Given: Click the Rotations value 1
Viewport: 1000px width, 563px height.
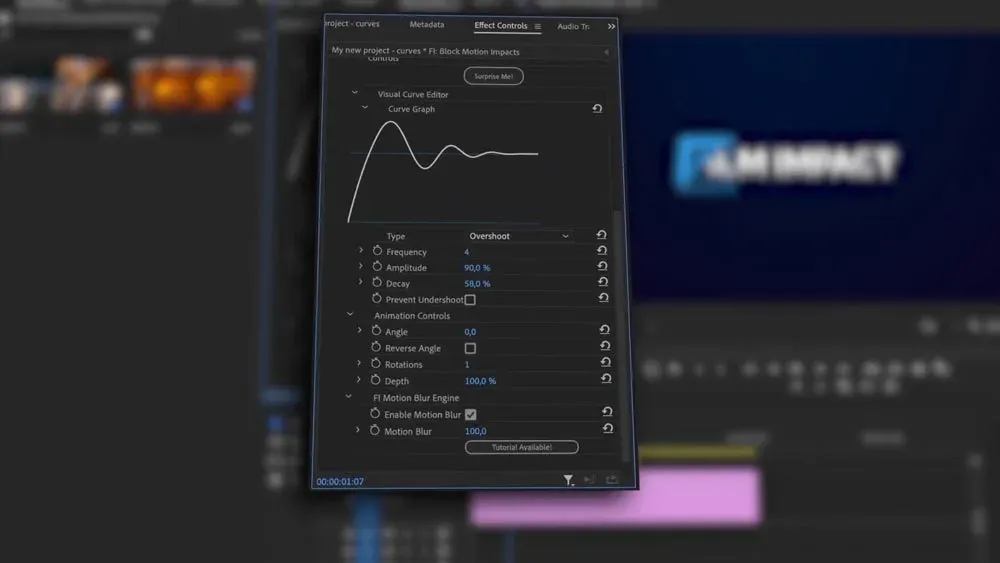Looking at the screenshot, I should (x=467, y=365).
